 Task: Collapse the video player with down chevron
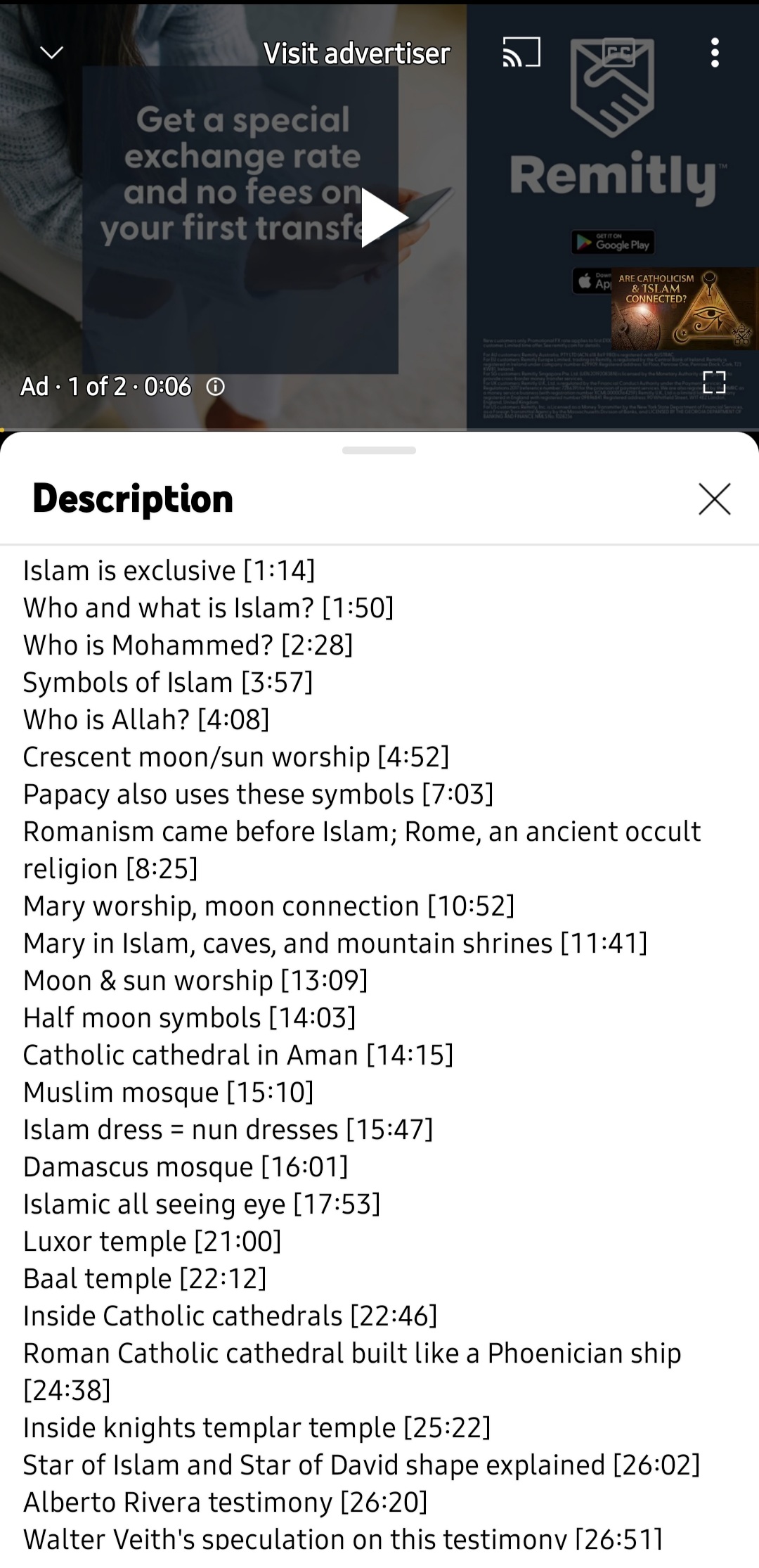[x=51, y=53]
